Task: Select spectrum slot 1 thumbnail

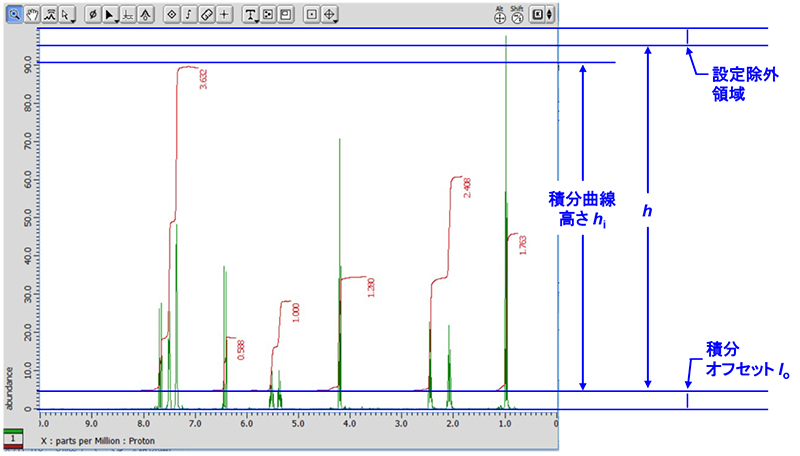Action: pyautogui.click(x=13, y=439)
